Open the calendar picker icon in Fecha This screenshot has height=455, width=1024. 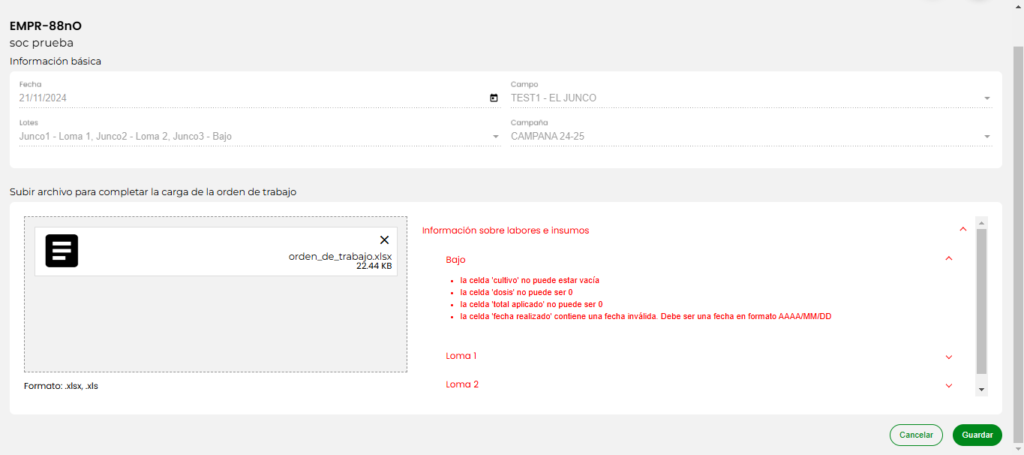(494, 98)
